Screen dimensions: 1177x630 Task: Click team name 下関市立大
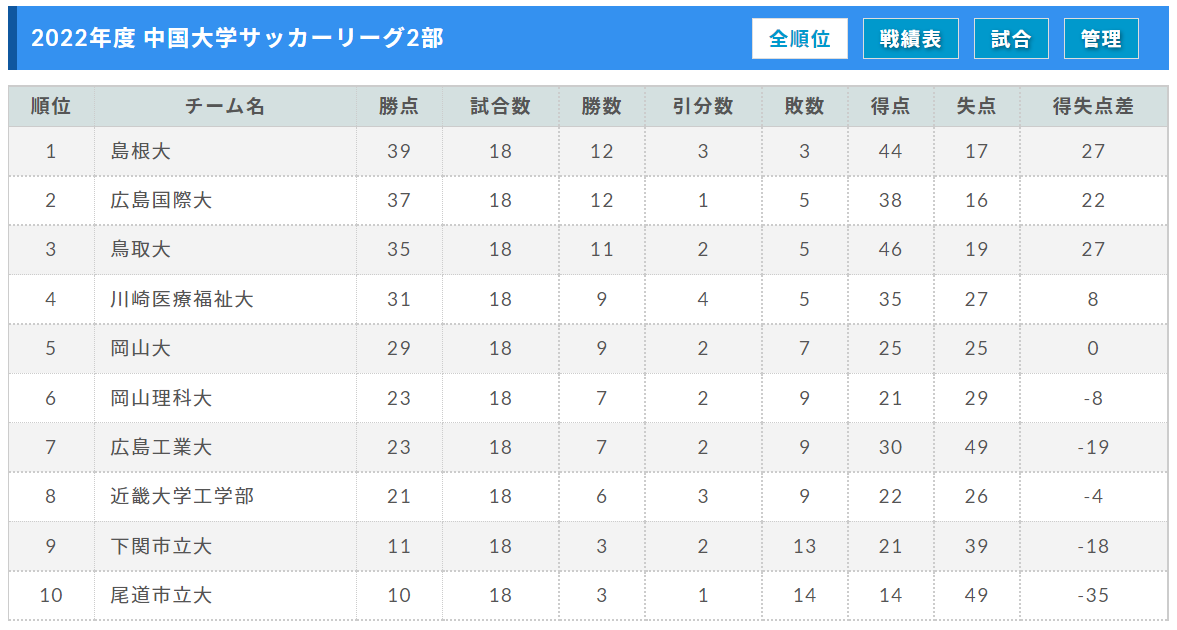pos(161,546)
